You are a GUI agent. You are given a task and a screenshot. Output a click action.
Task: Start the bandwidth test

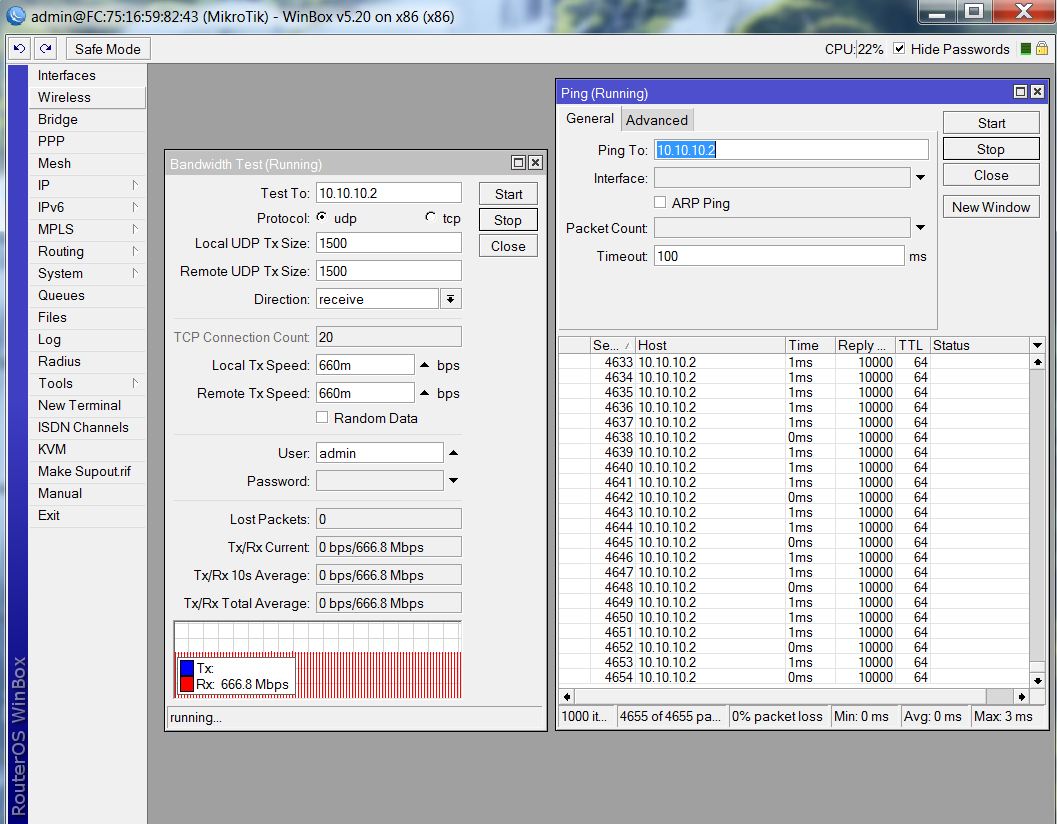(508, 194)
